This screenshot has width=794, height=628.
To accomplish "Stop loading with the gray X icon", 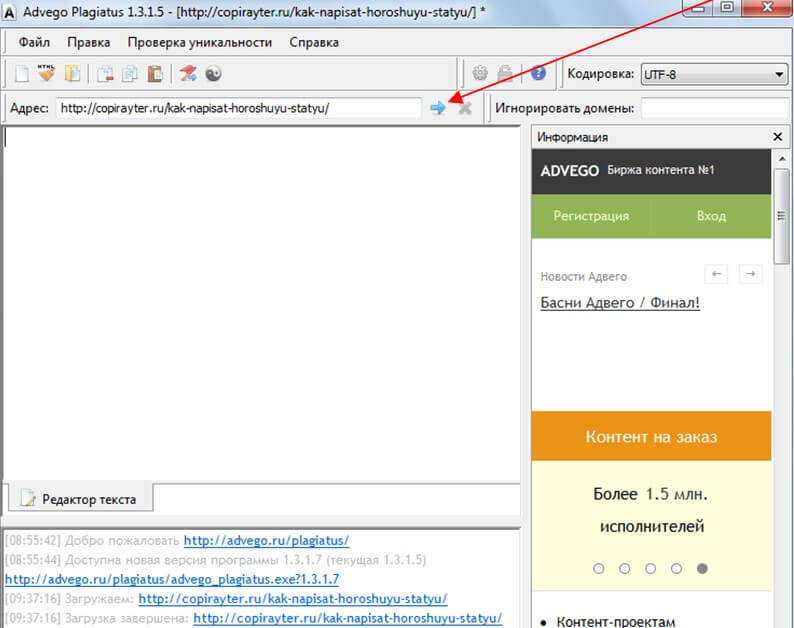I will (465, 108).
